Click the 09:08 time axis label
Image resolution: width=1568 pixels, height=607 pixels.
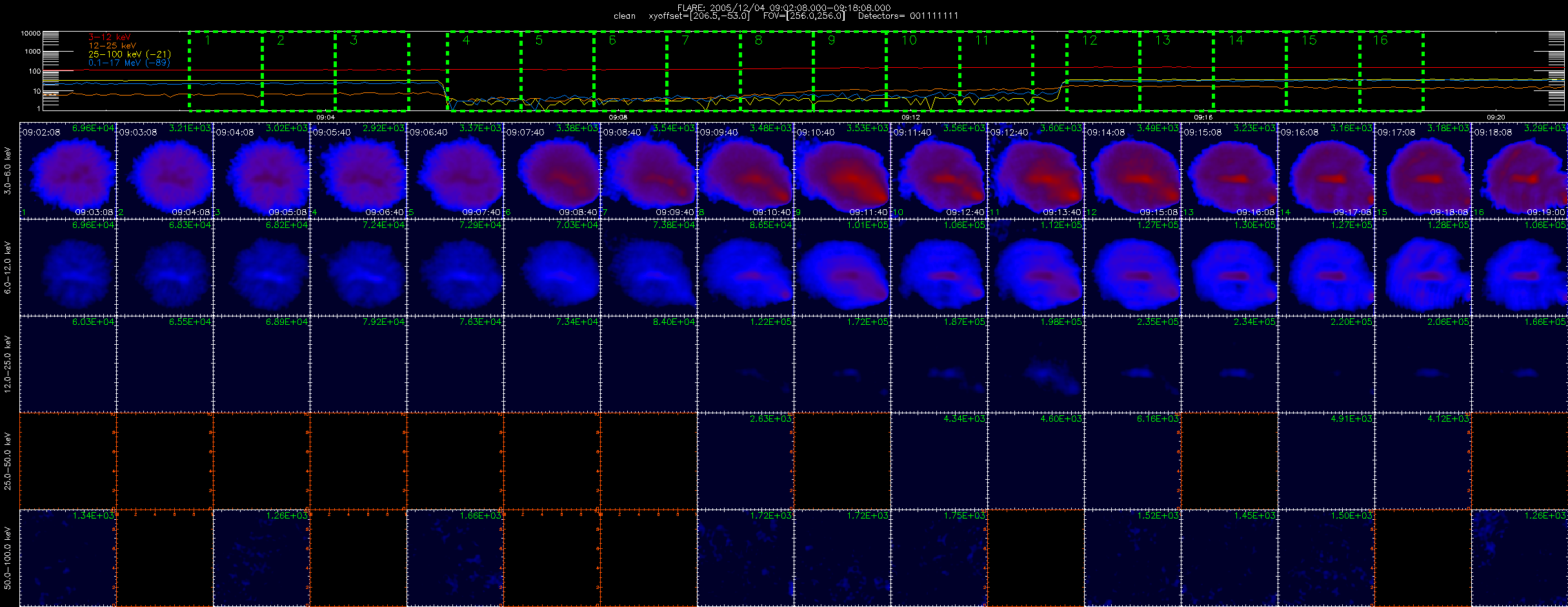tap(618, 117)
